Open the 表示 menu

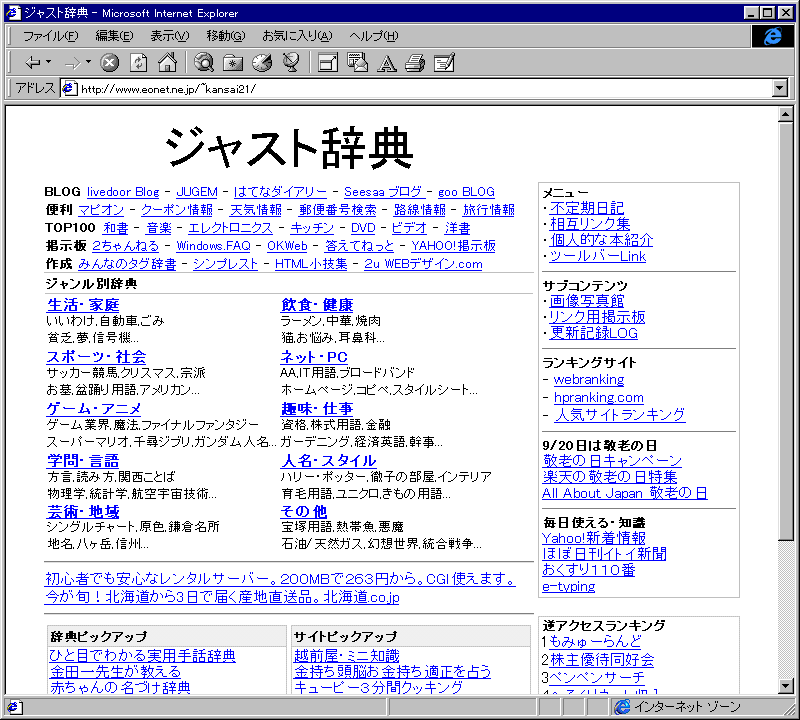pyautogui.click(x=169, y=36)
